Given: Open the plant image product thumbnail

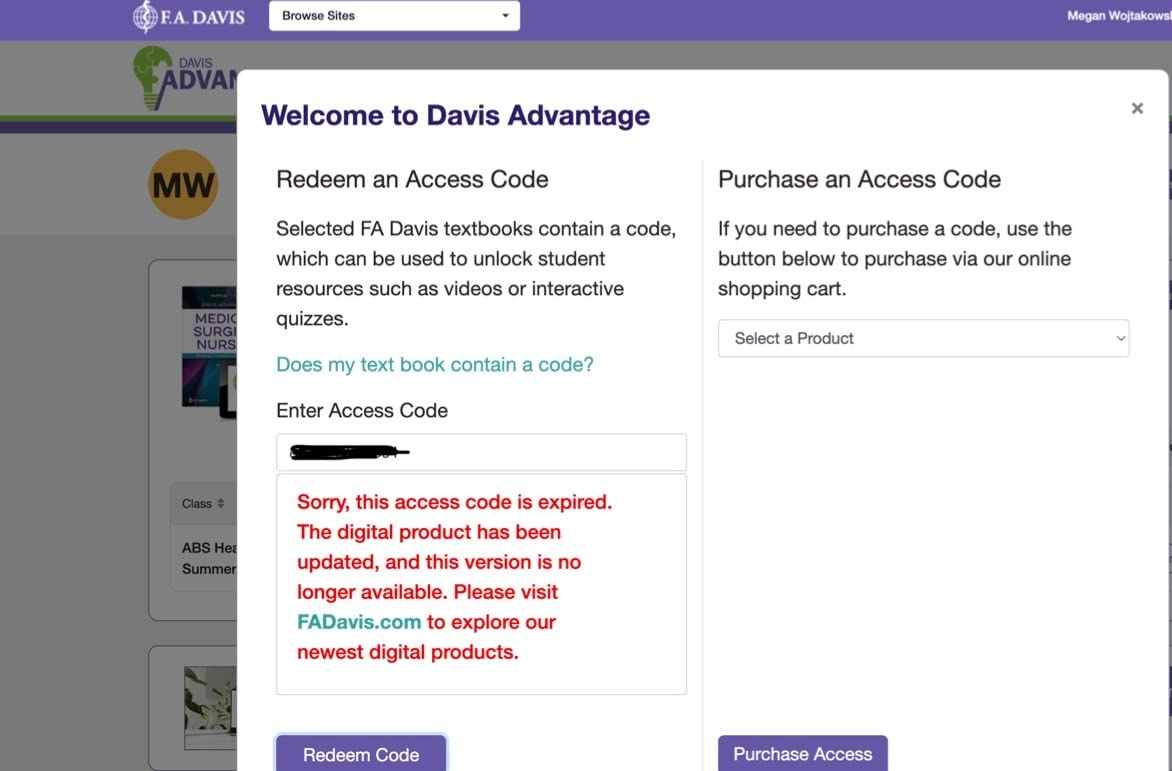Looking at the screenshot, I should point(210,707).
